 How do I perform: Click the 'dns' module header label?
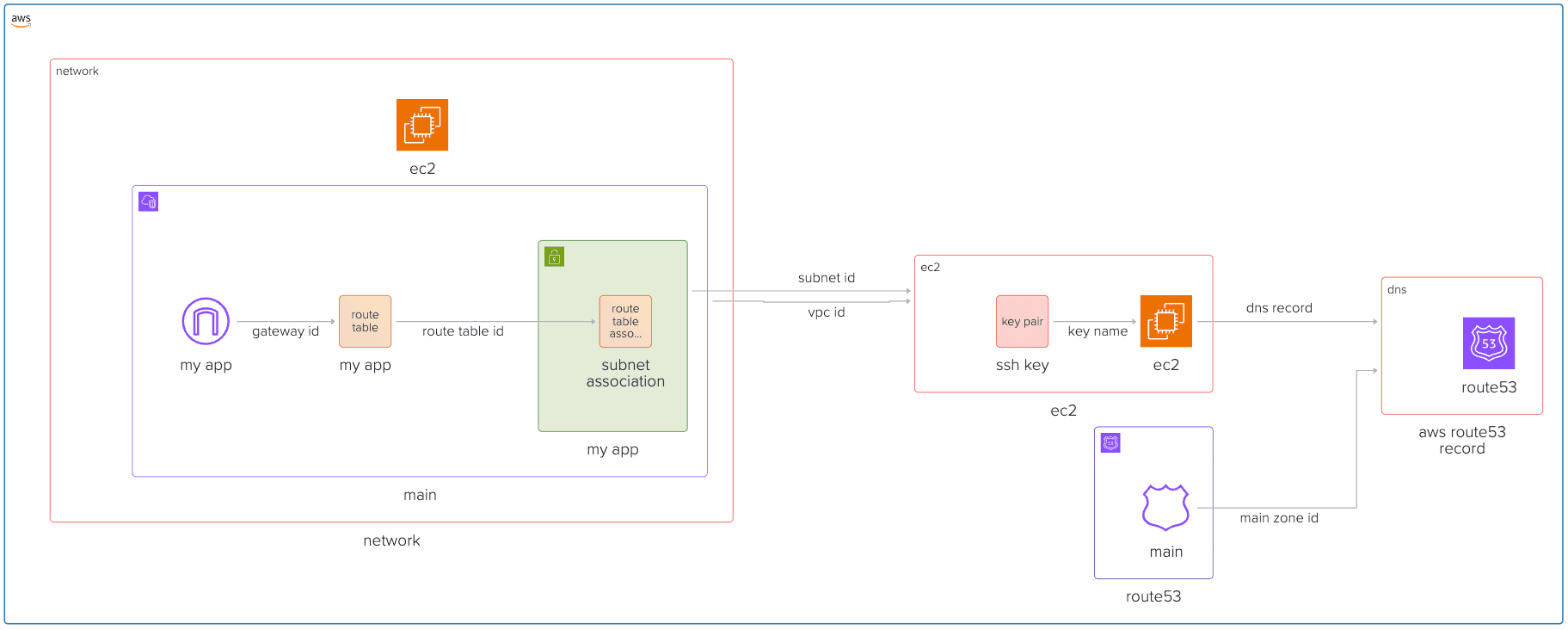[1397, 290]
